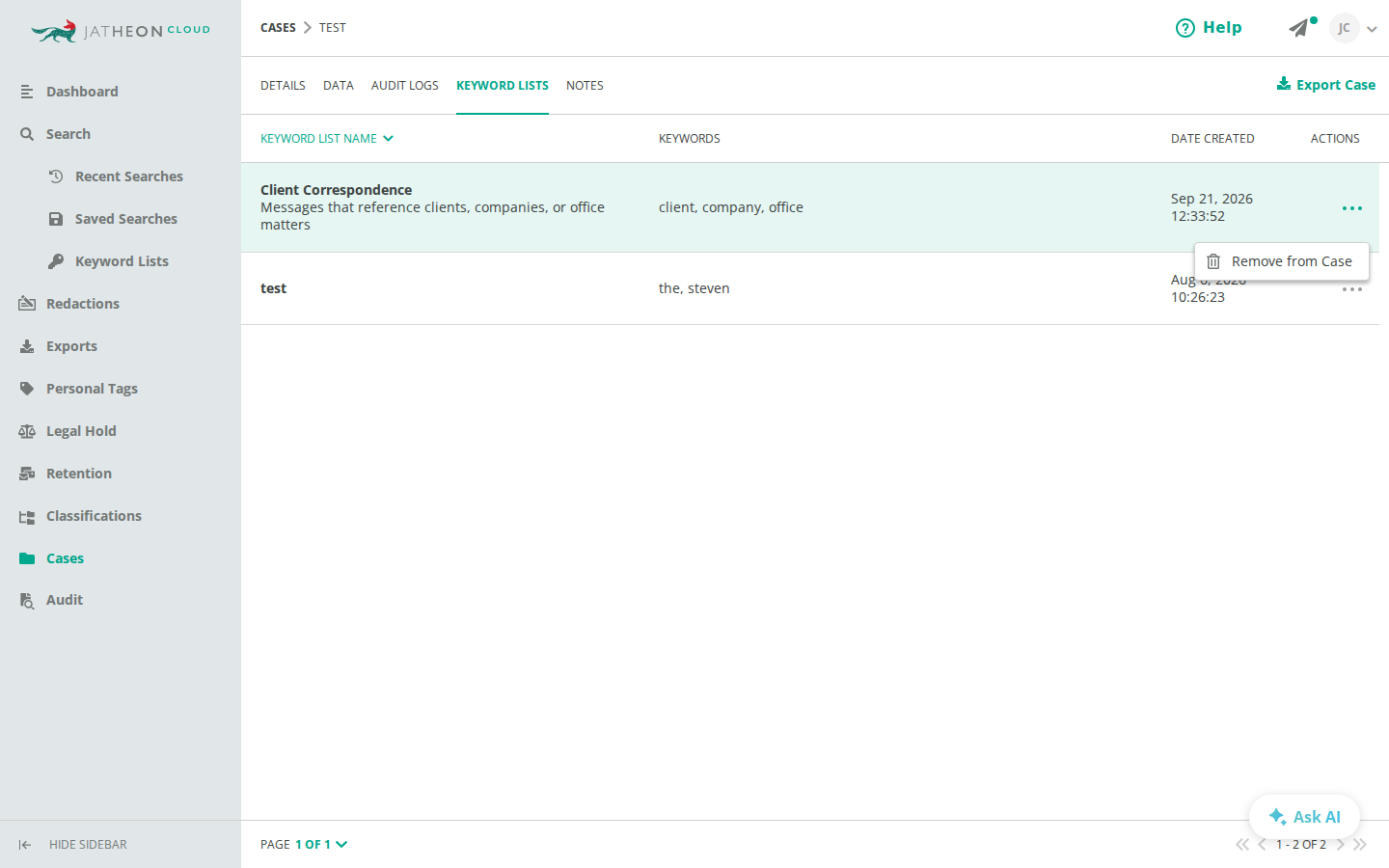Click the 'the, steven' keywords cell
The image size is (1389, 868).
point(694,288)
